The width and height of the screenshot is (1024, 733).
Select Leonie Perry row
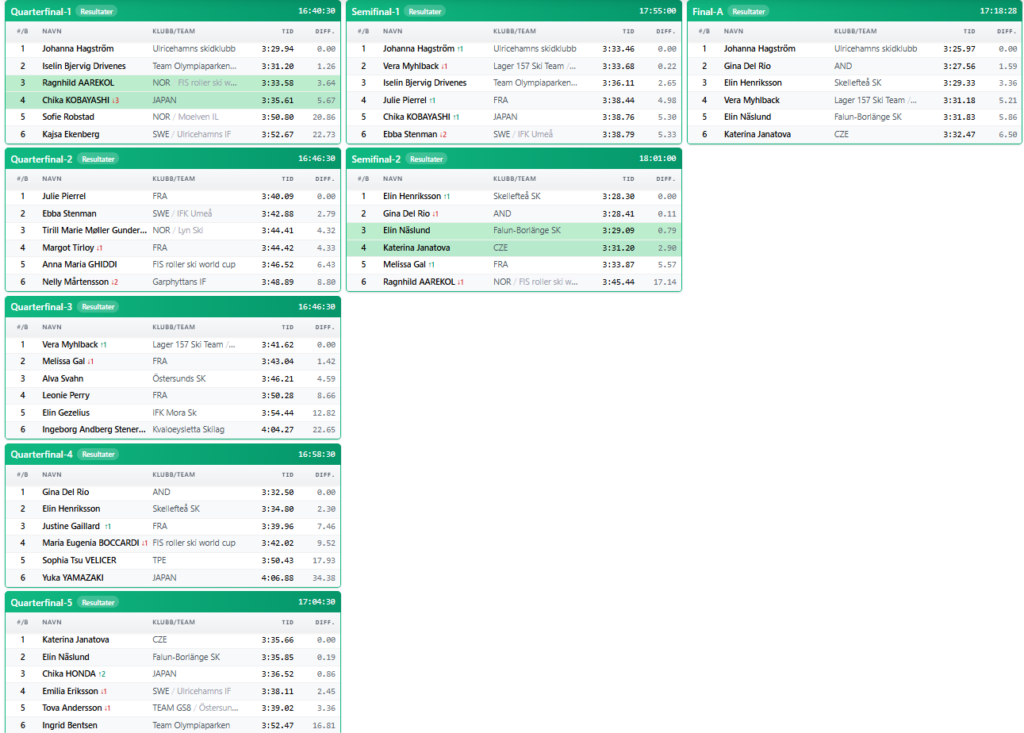pos(173,395)
